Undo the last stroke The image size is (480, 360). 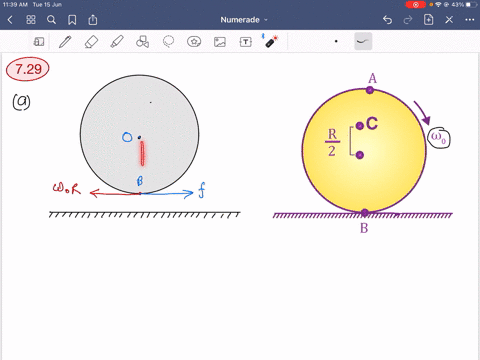387,20
